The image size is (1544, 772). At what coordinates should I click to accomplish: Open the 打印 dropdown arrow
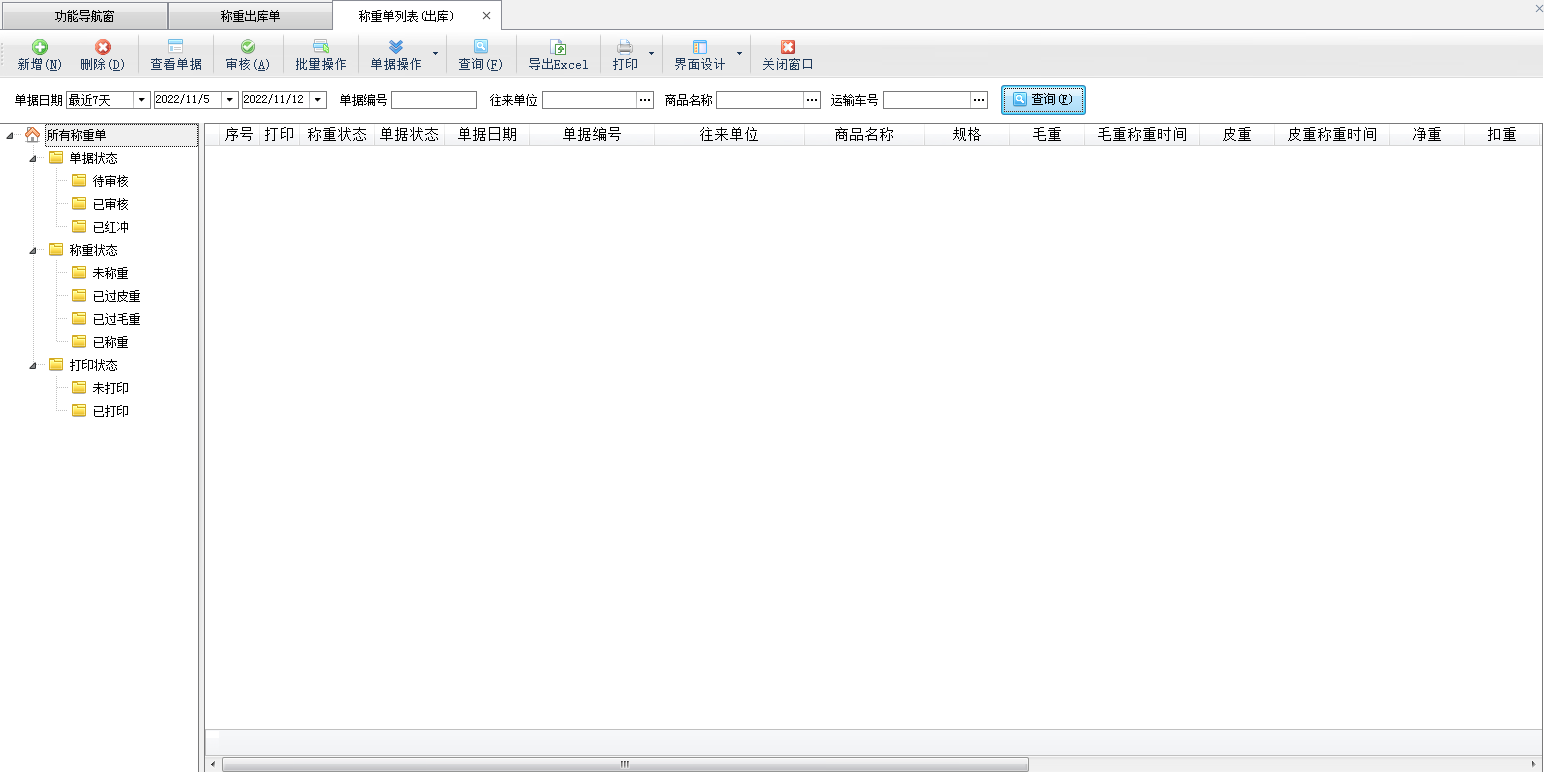651,54
